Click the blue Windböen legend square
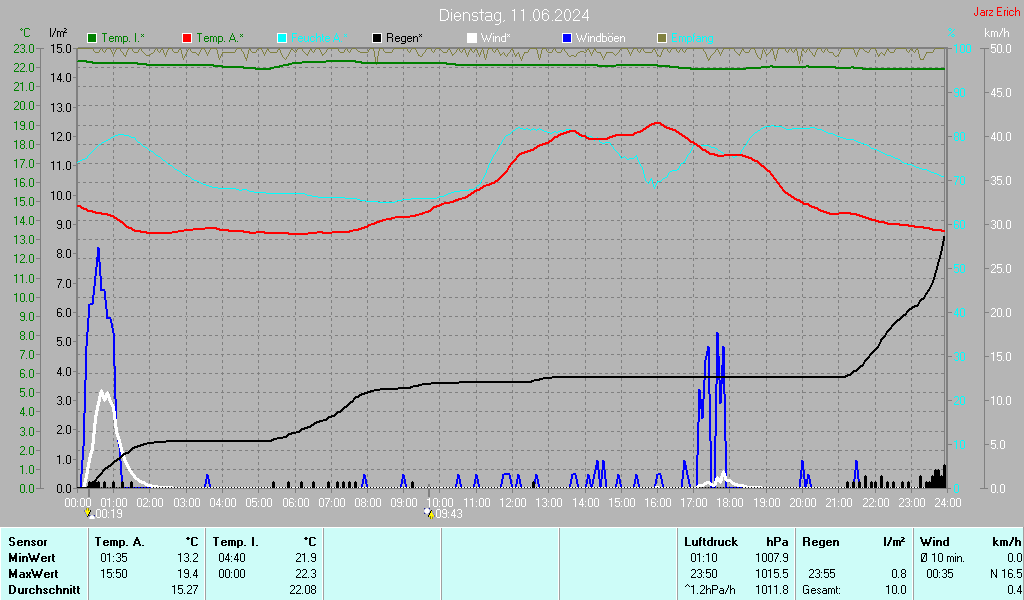Image resolution: width=1024 pixels, height=600 pixels. [x=567, y=38]
